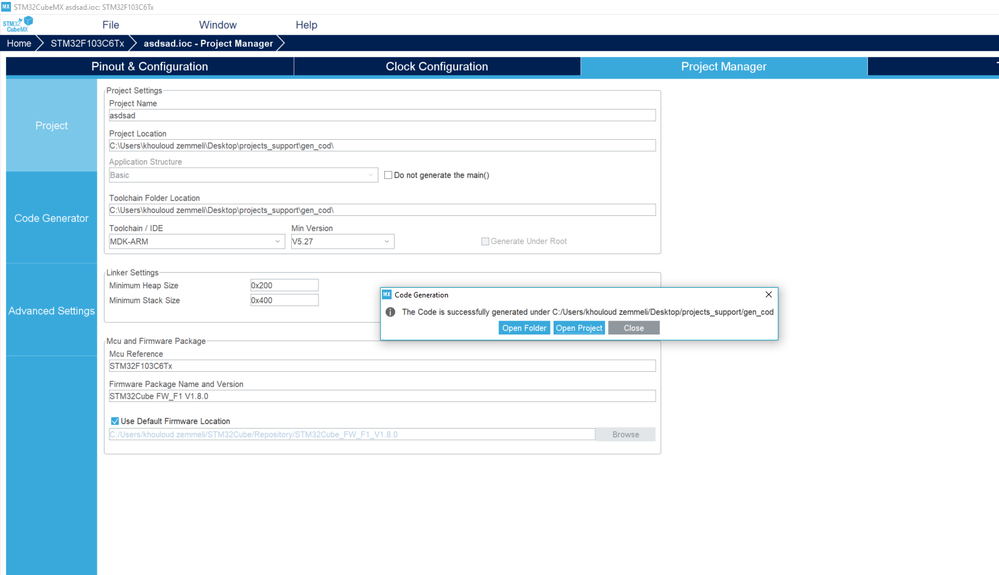Click the Close button in dialog
Image resolution: width=999 pixels, height=575 pixels.
[633, 328]
